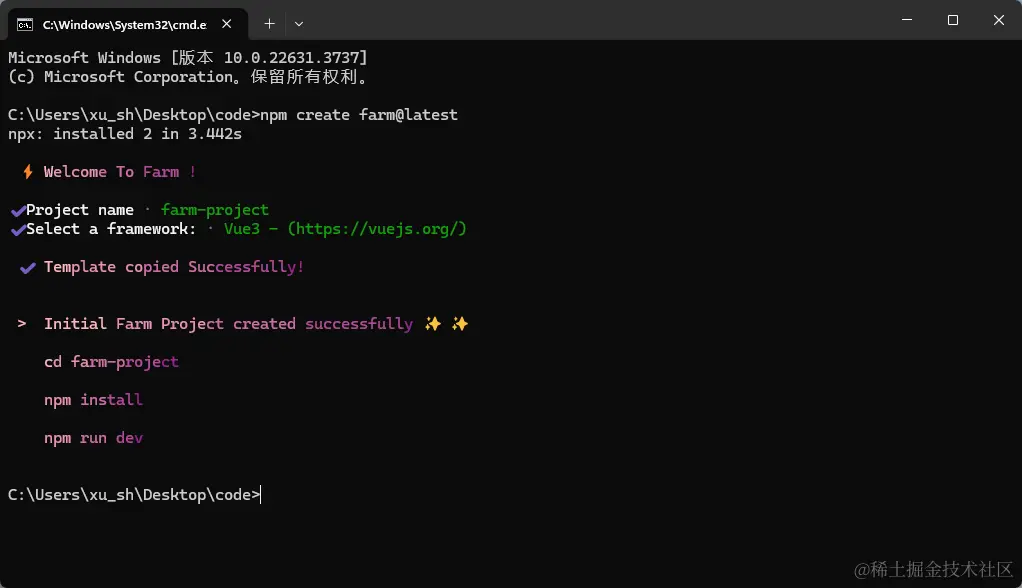Expand the new tab profile dropdown chevron

pos(299,24)
